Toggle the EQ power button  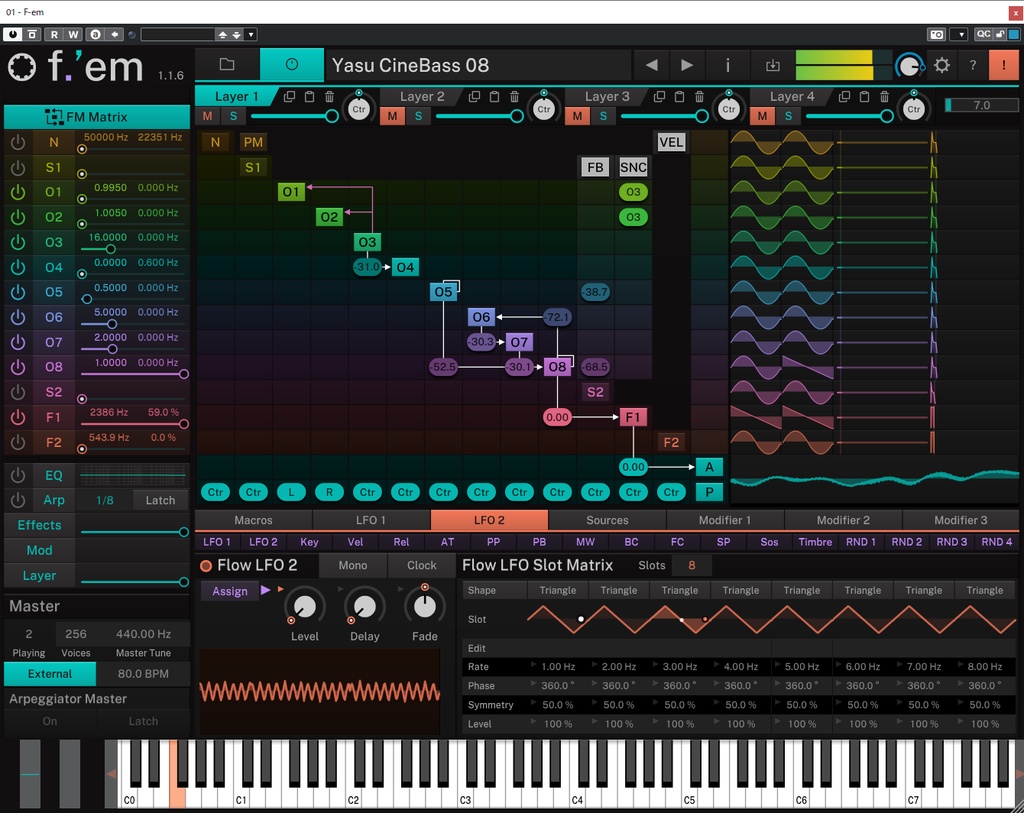point(17,475)
